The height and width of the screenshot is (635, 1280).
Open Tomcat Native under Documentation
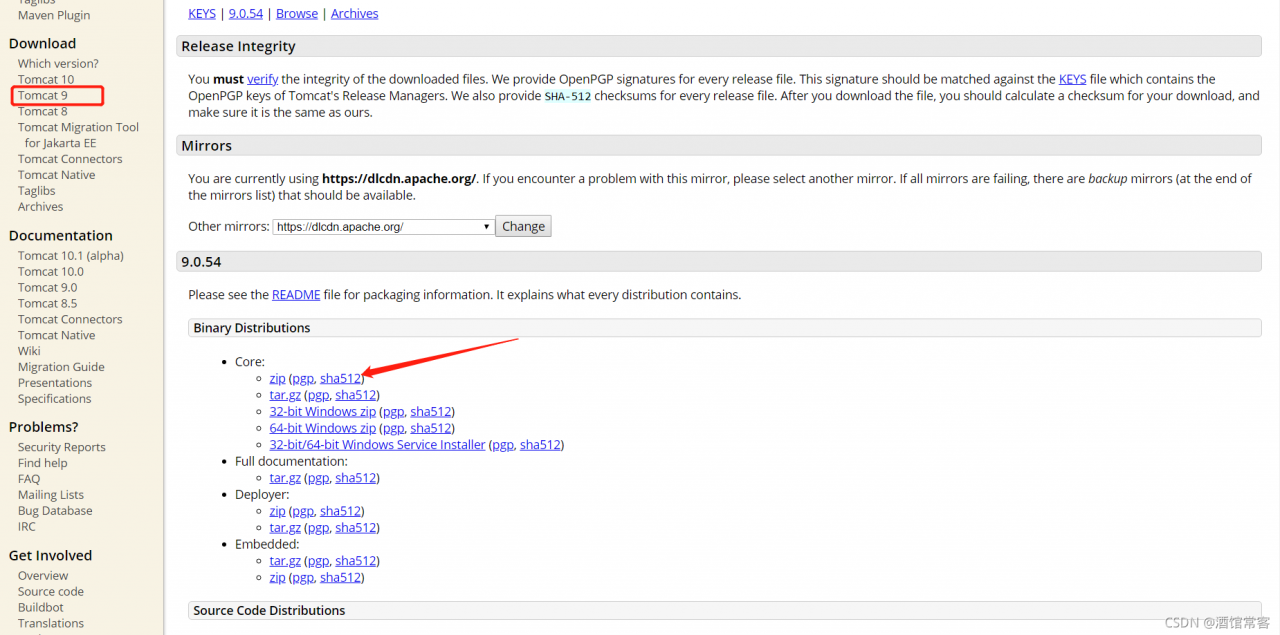pos(57,336)
